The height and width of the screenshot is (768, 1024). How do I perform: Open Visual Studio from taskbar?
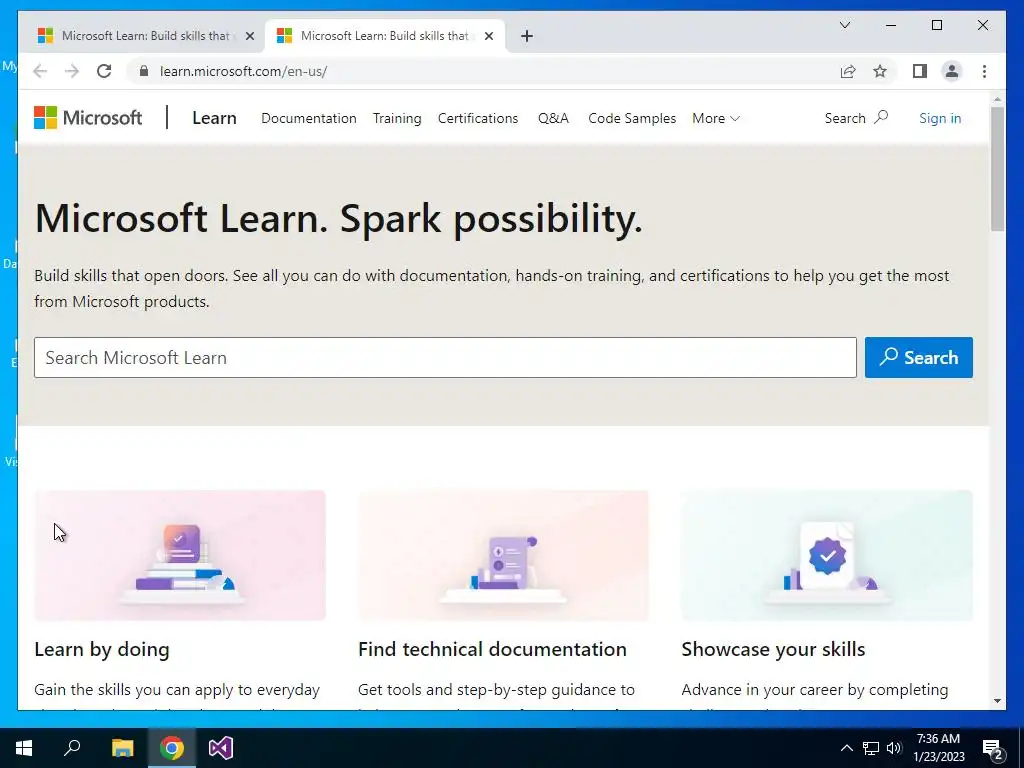point(221,748)
